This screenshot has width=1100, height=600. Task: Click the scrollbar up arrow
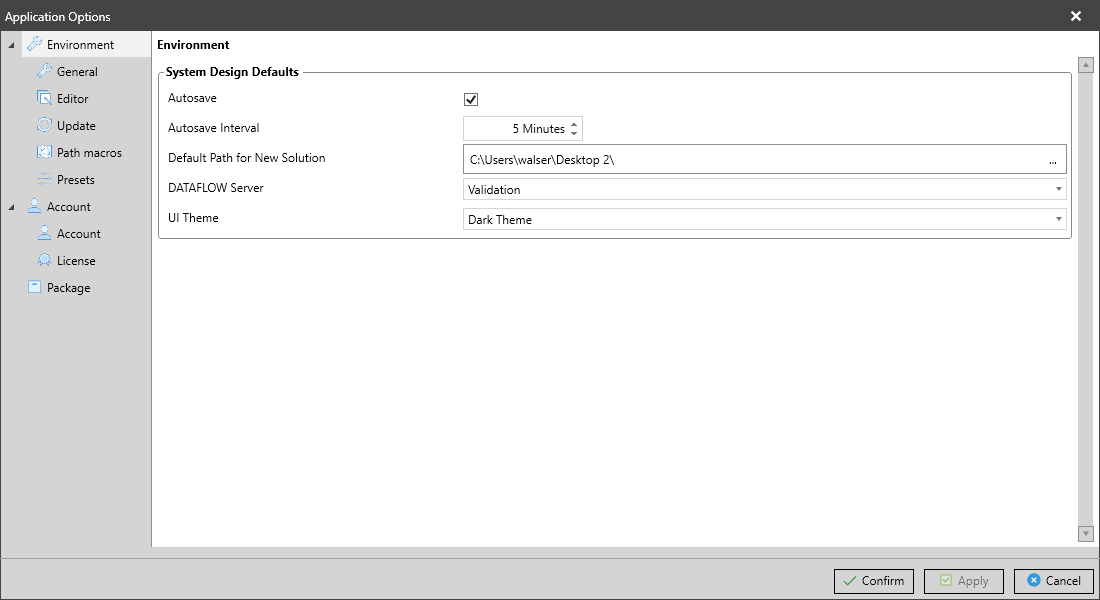click(x=1085, y=65)
